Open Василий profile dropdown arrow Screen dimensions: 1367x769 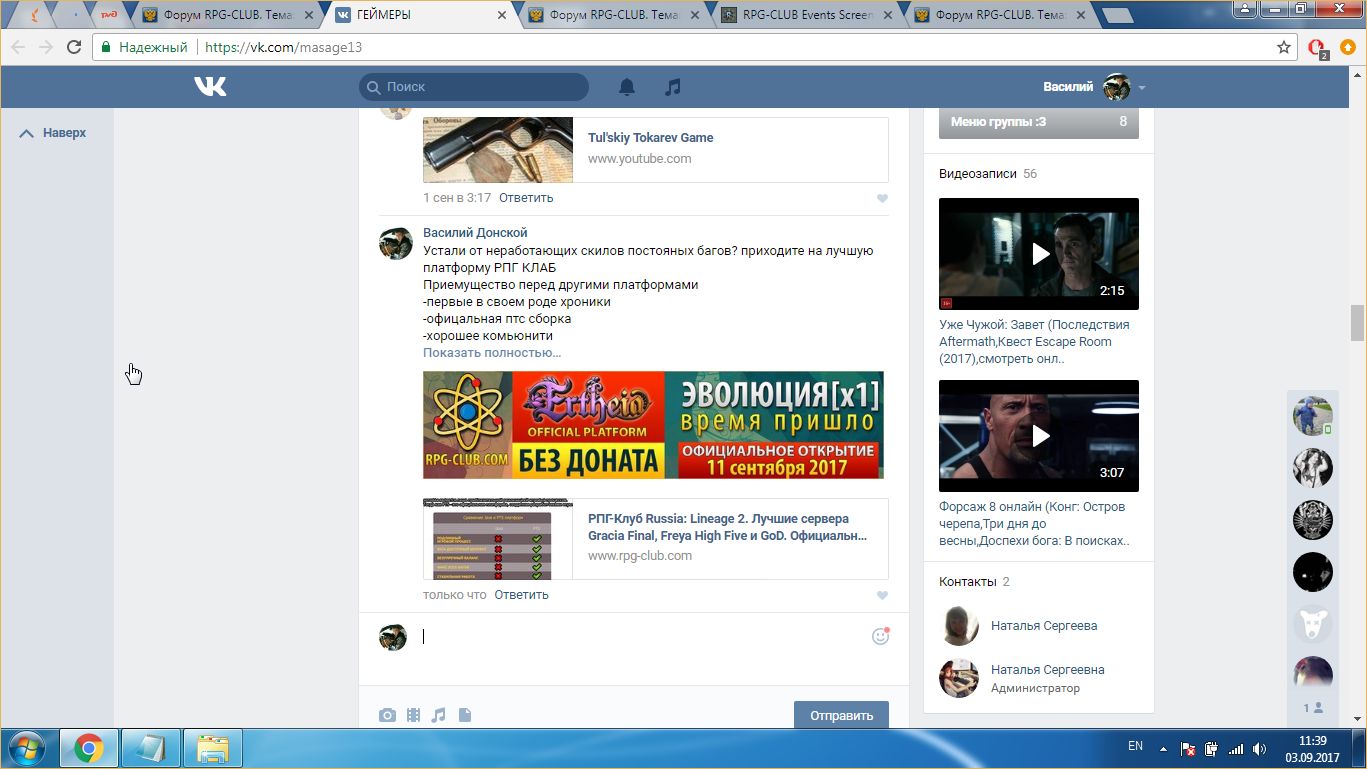pyautogui.click(x=1141, y=88)
